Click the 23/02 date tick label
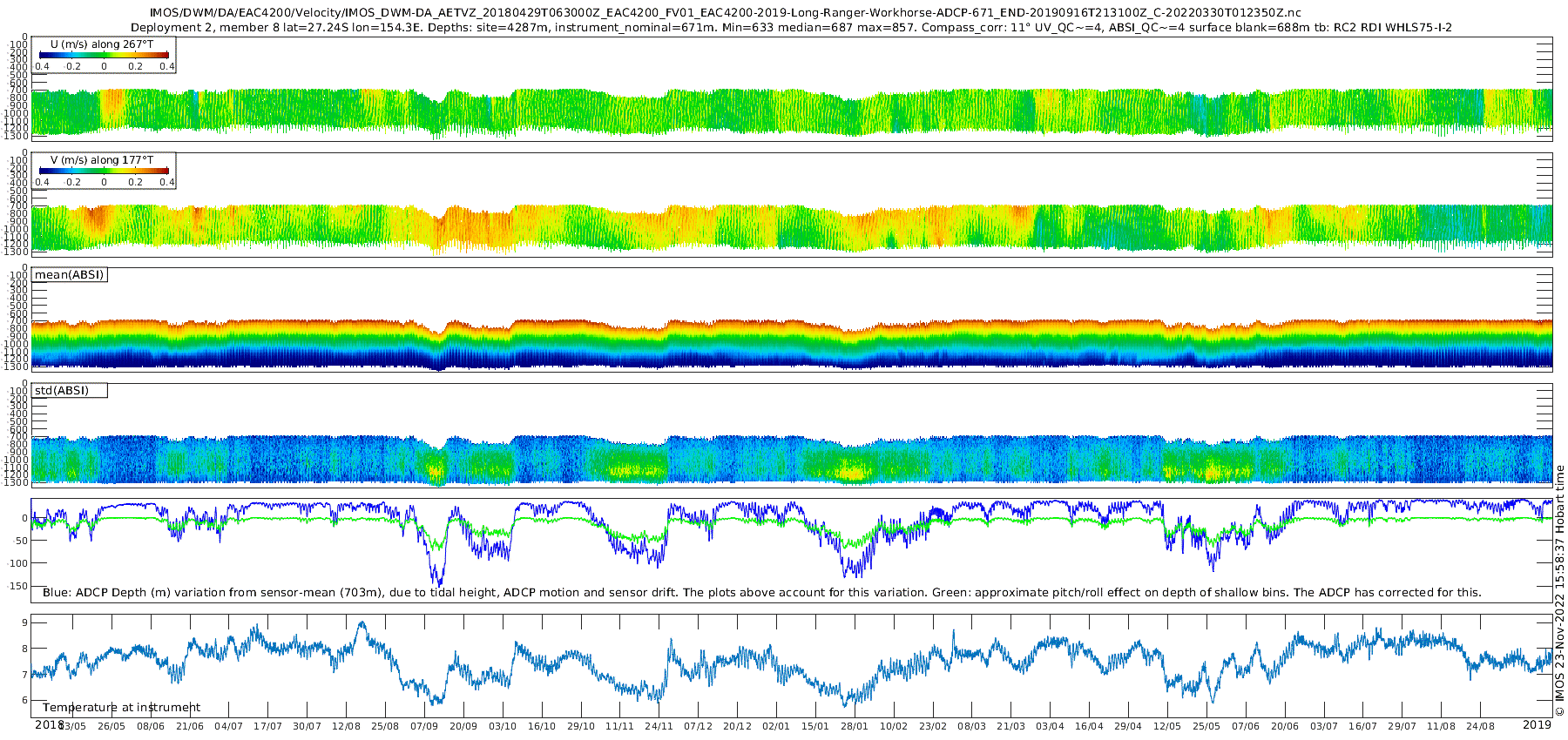Viewport: 1568px width, 740px height. tap(933, 726)
